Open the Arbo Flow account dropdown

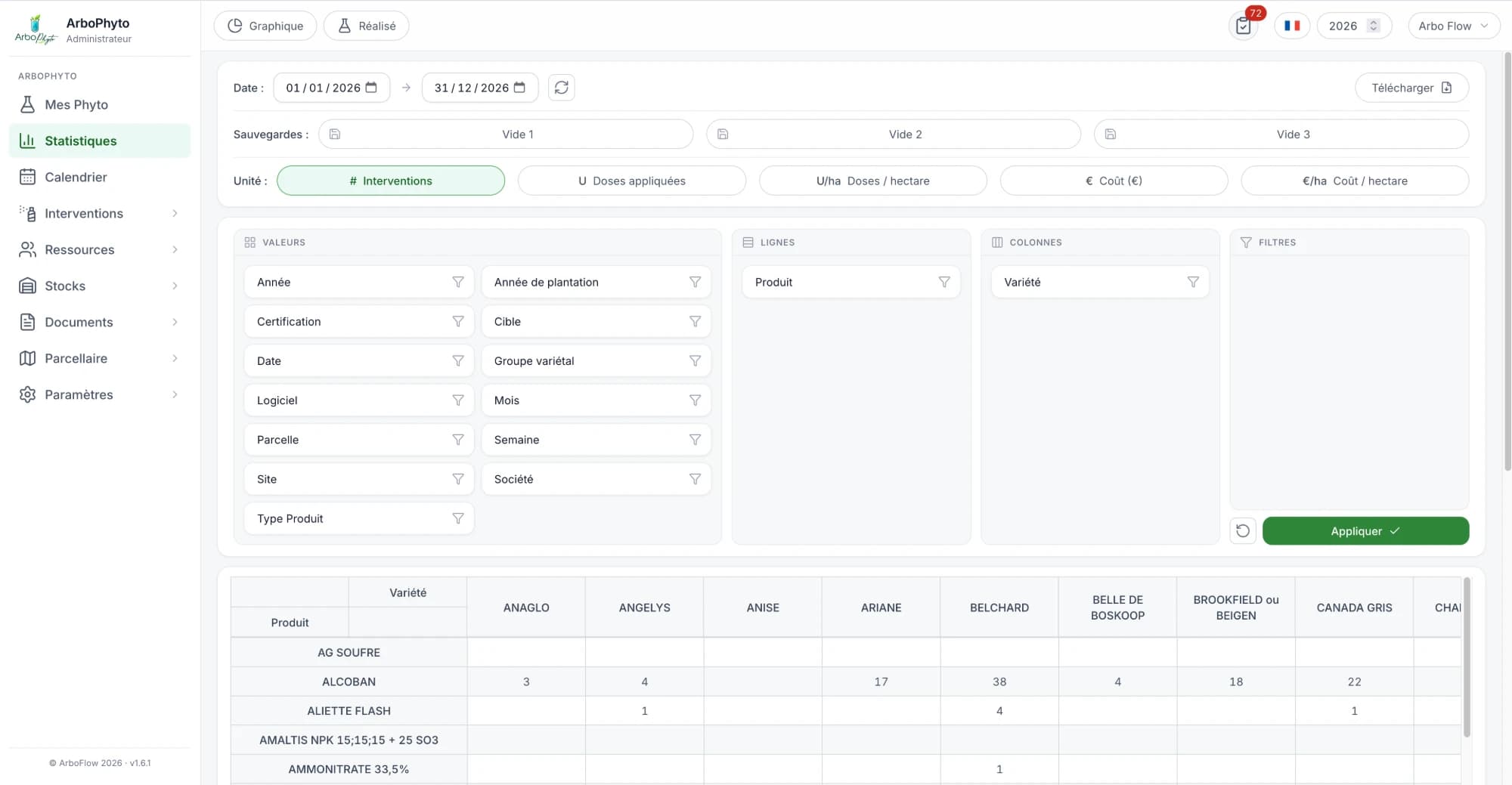pyautogui.click(x=1454, y=26)
